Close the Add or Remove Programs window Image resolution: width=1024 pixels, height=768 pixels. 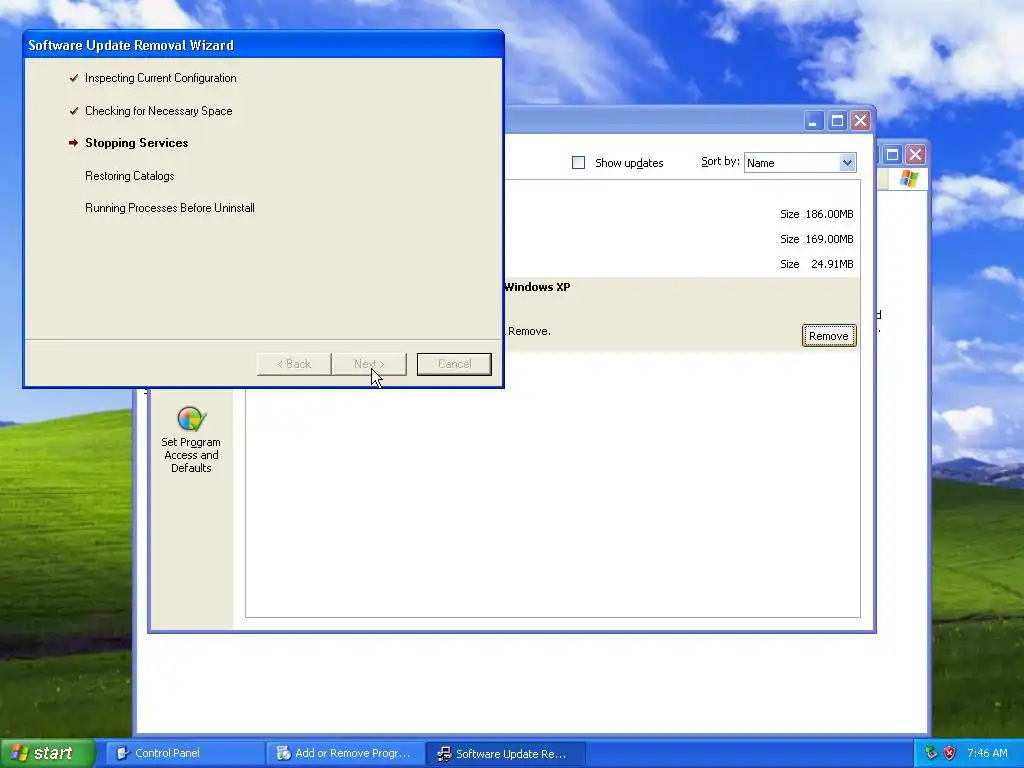coord(861,121)
